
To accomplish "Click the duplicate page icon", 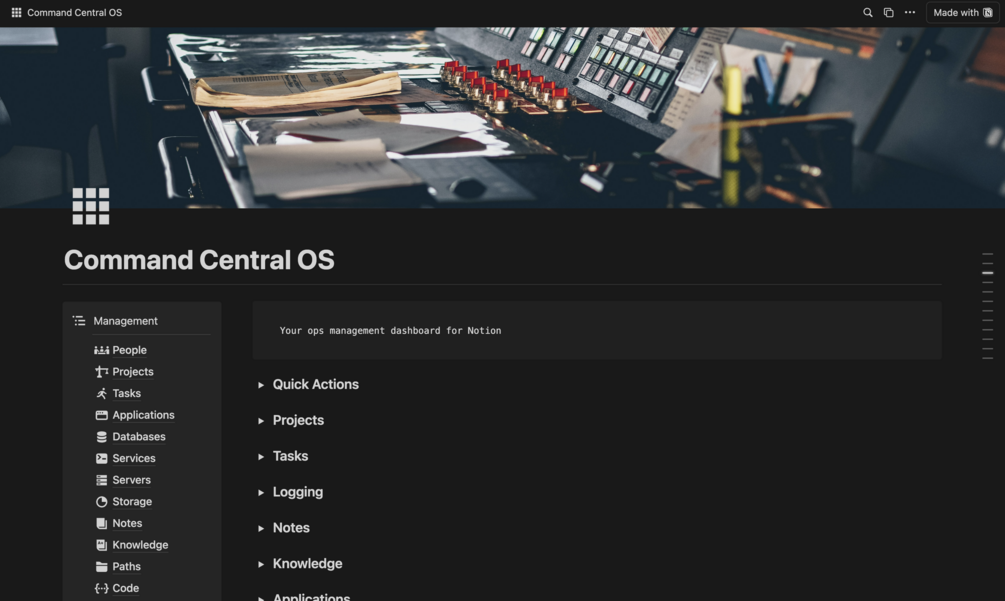I will coord(888,12).
